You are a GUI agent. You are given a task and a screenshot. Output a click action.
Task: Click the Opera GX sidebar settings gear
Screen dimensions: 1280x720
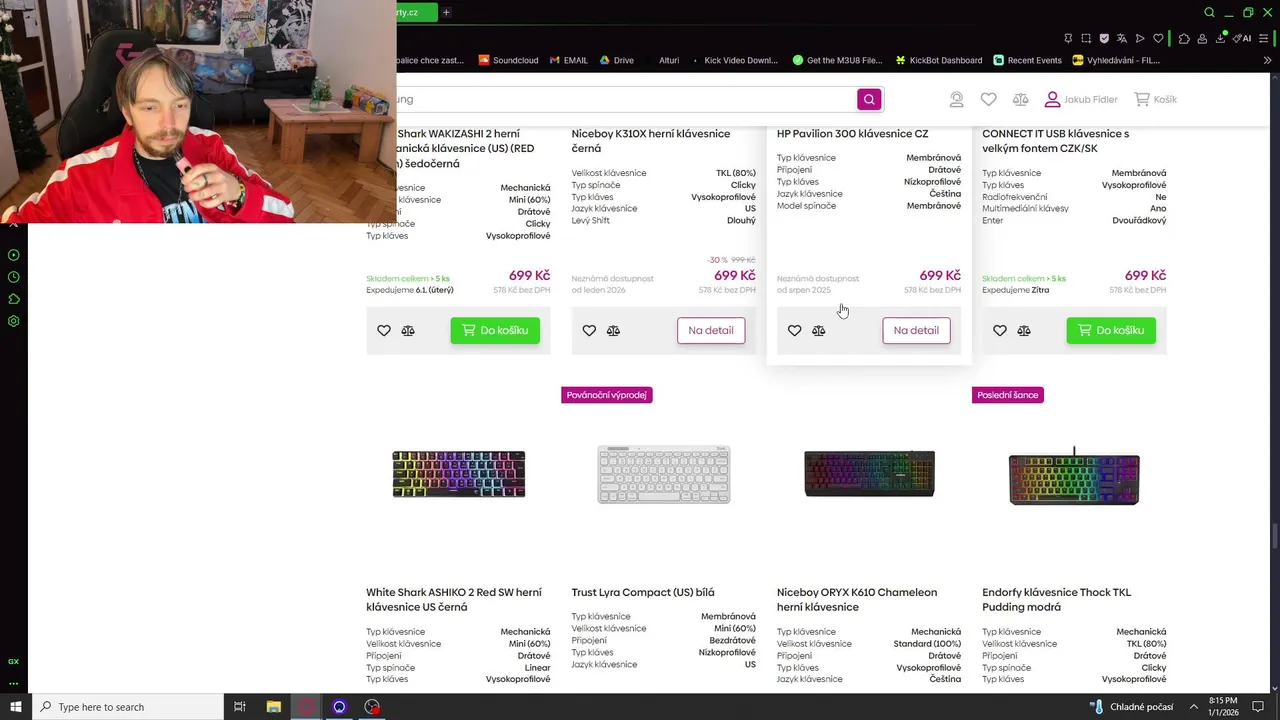click(x=14, y=321)
